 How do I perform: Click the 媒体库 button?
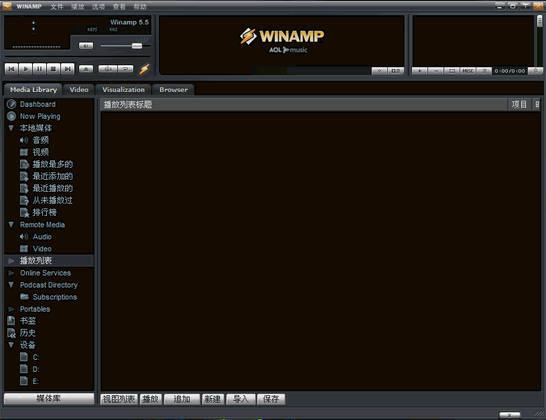[49, 399]
